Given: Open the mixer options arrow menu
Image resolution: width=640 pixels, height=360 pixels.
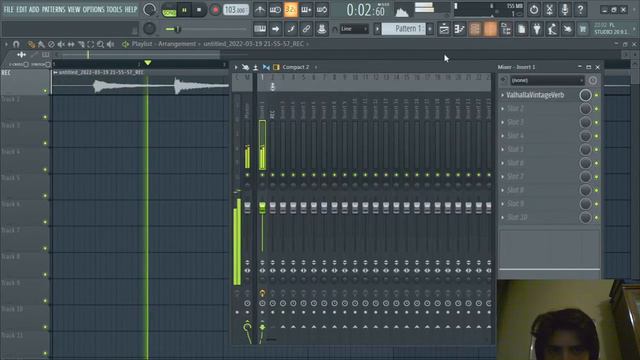Looking at the screenshot, I should tap(236, 67).
